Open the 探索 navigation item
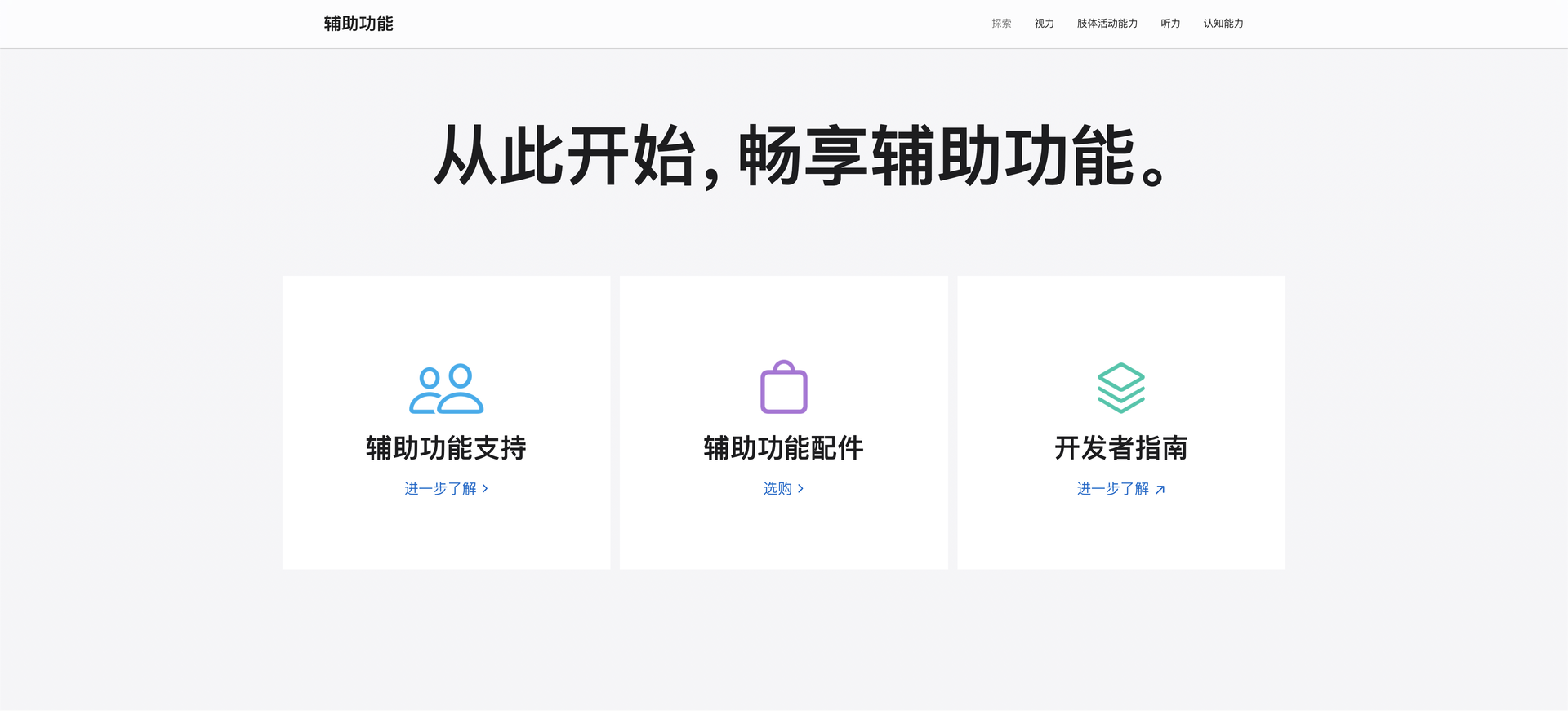This screenshot has width=1568, height=711. 1001,24
